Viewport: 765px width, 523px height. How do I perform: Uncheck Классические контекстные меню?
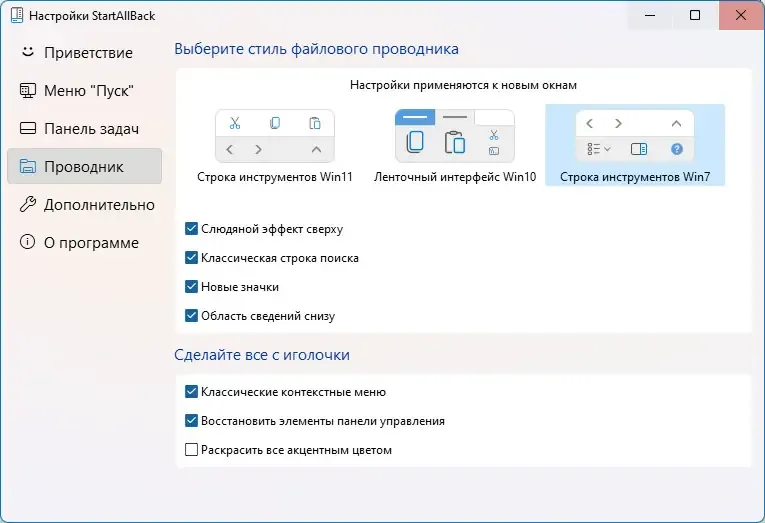(x=191, y=391)
